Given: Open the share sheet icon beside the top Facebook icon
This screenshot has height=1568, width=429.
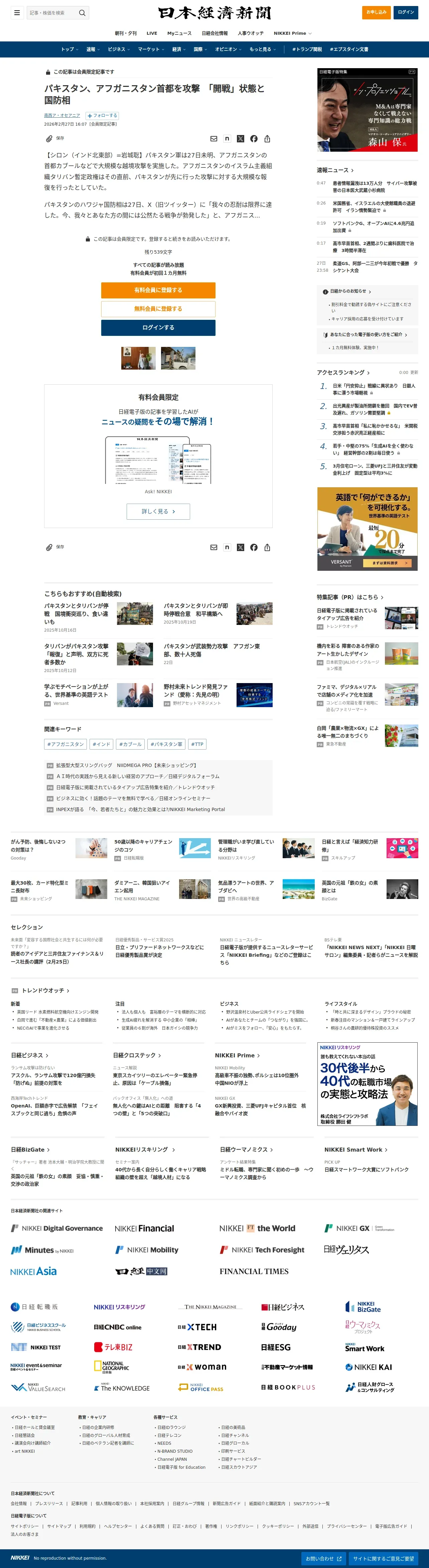Looking at the screenshot, I should [x=267, y=139].
